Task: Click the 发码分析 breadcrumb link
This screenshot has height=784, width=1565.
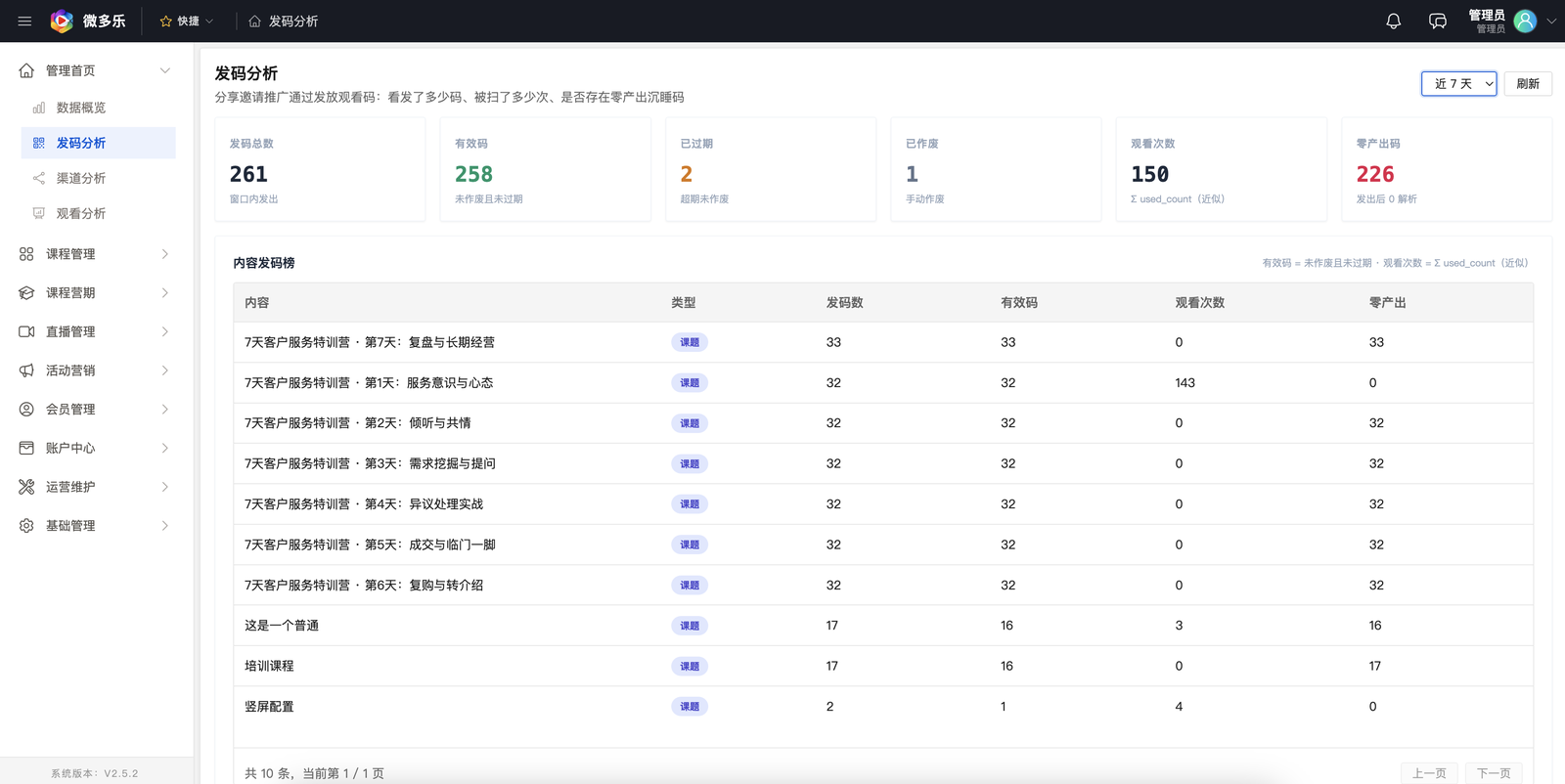Action: (293, 21)
